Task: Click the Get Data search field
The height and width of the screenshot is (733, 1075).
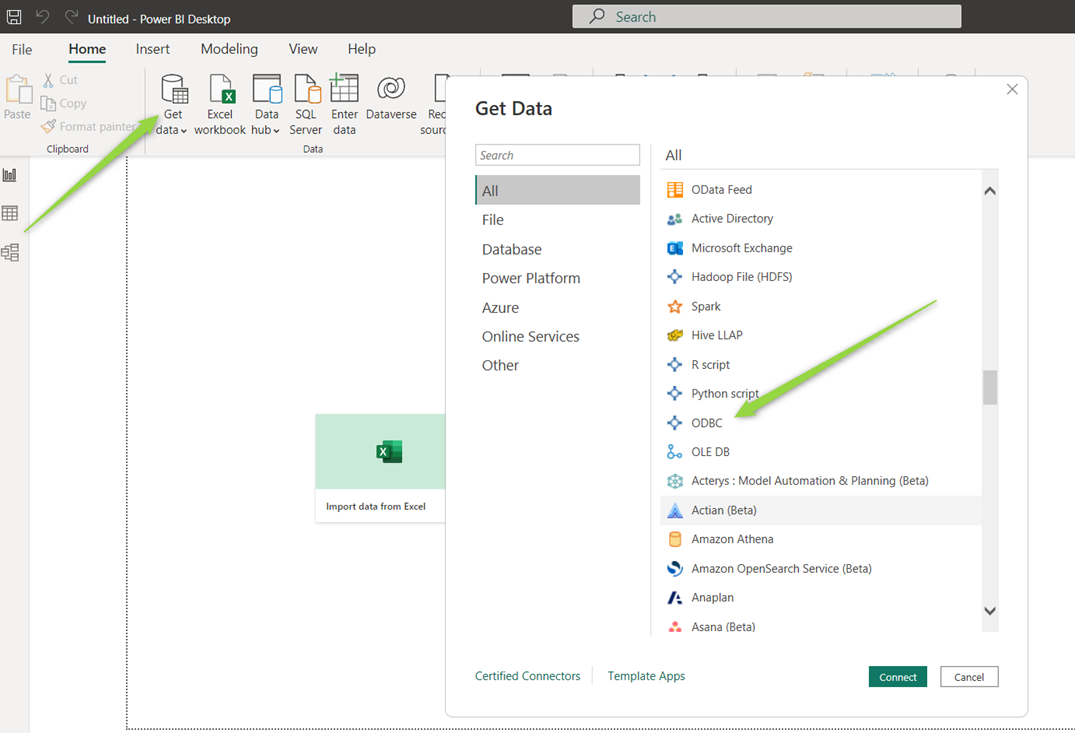Action: (557, 155)
